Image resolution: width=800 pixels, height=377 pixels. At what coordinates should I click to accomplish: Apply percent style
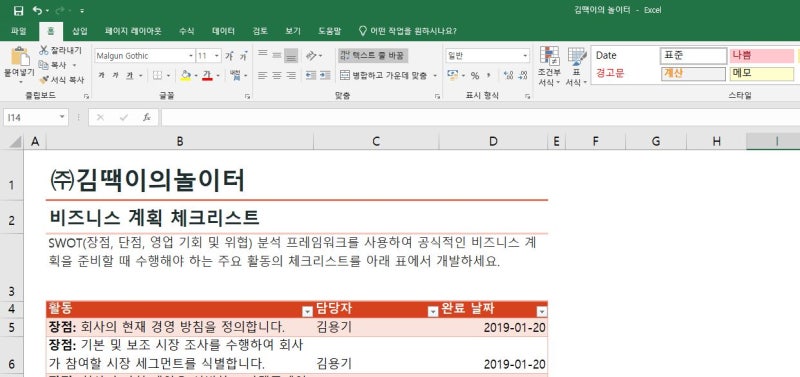[x=475, y=76]
